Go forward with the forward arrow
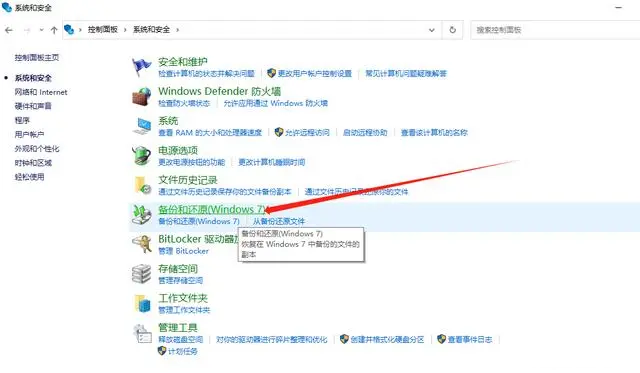Screen dimensions: 640x373 tap(27, 30)
